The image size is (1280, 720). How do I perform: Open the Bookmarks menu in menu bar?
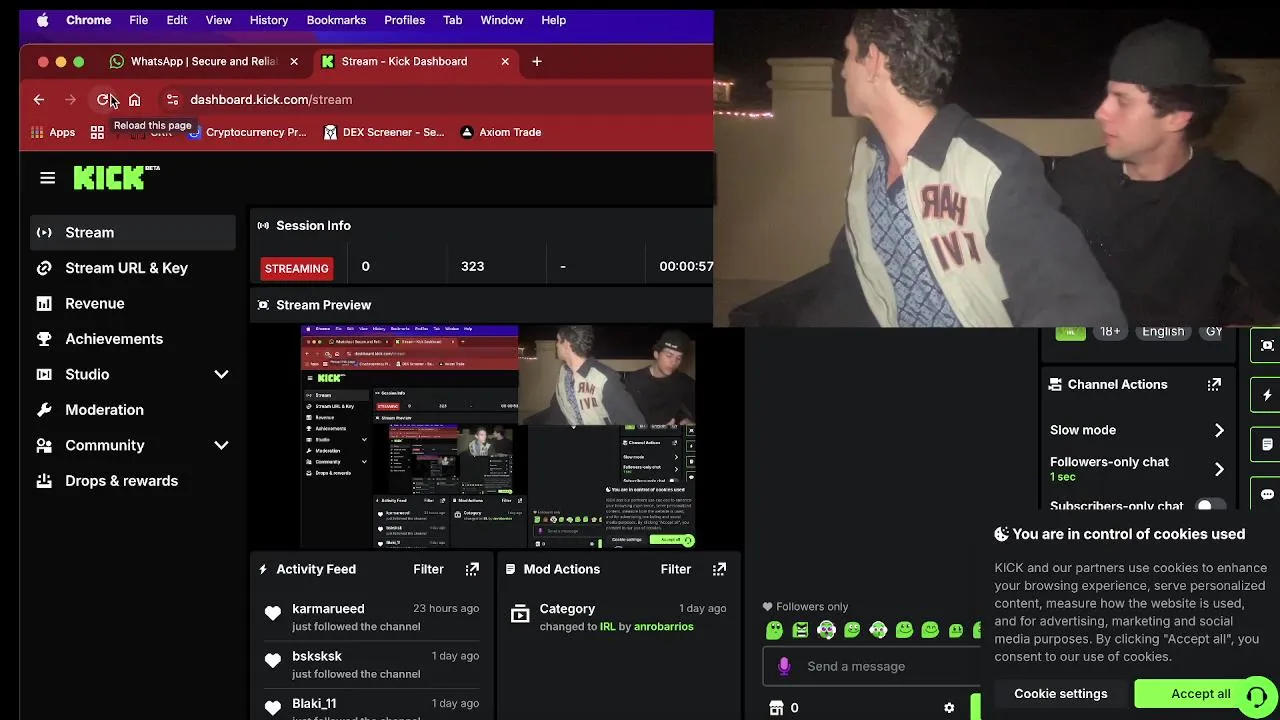pos(336,20)
